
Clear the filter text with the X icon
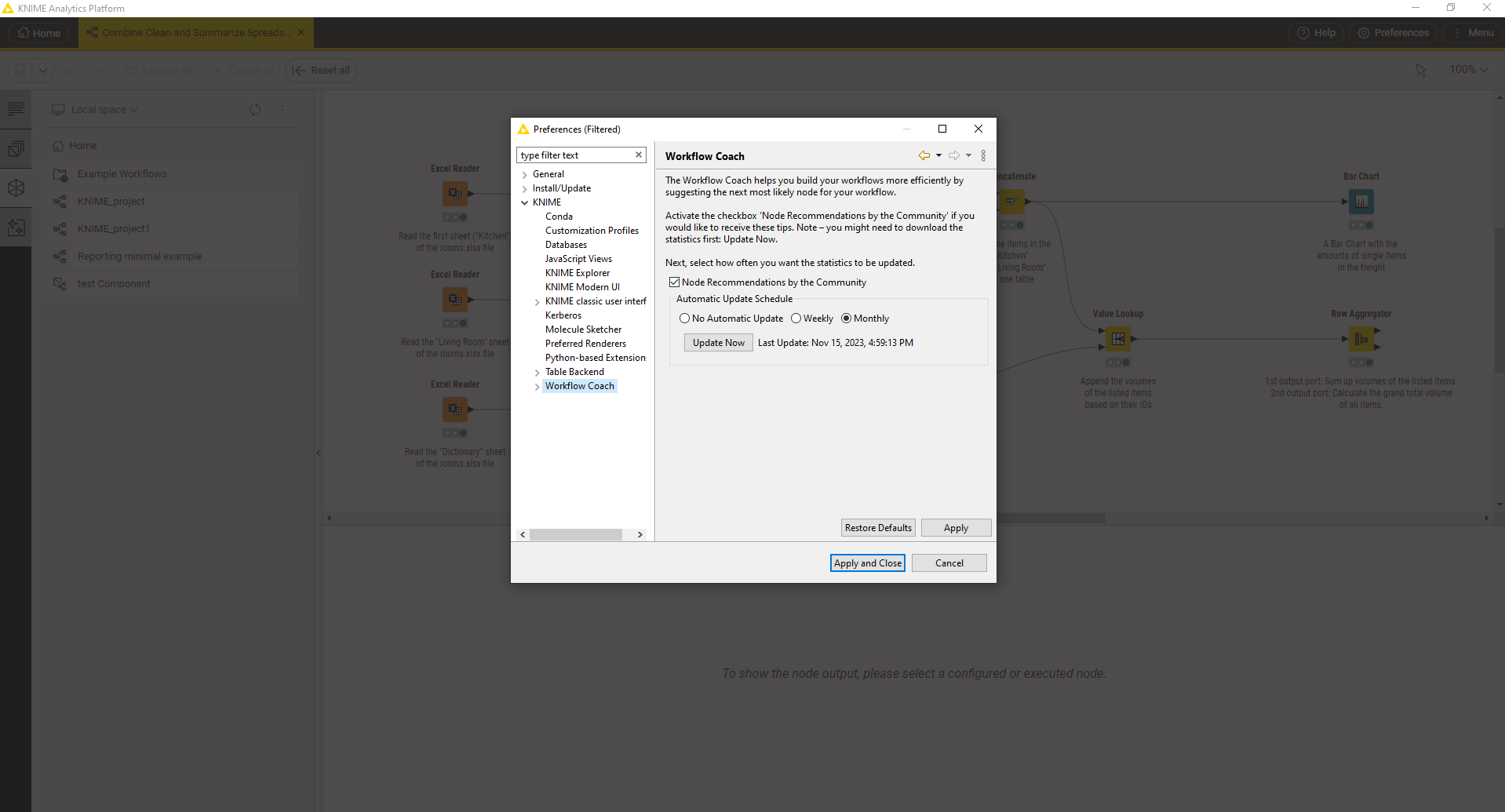pos(639,155)
